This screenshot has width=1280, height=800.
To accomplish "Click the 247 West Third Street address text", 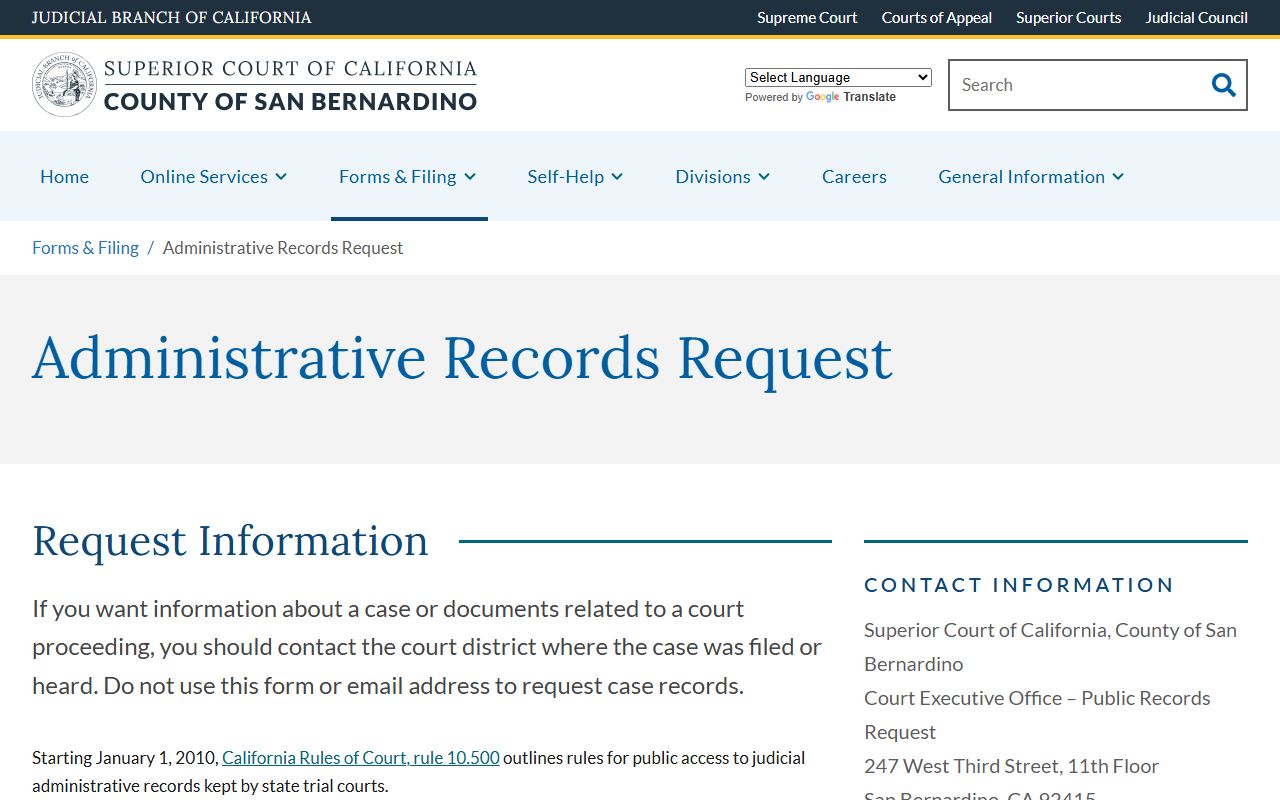I will point(1011,766).
